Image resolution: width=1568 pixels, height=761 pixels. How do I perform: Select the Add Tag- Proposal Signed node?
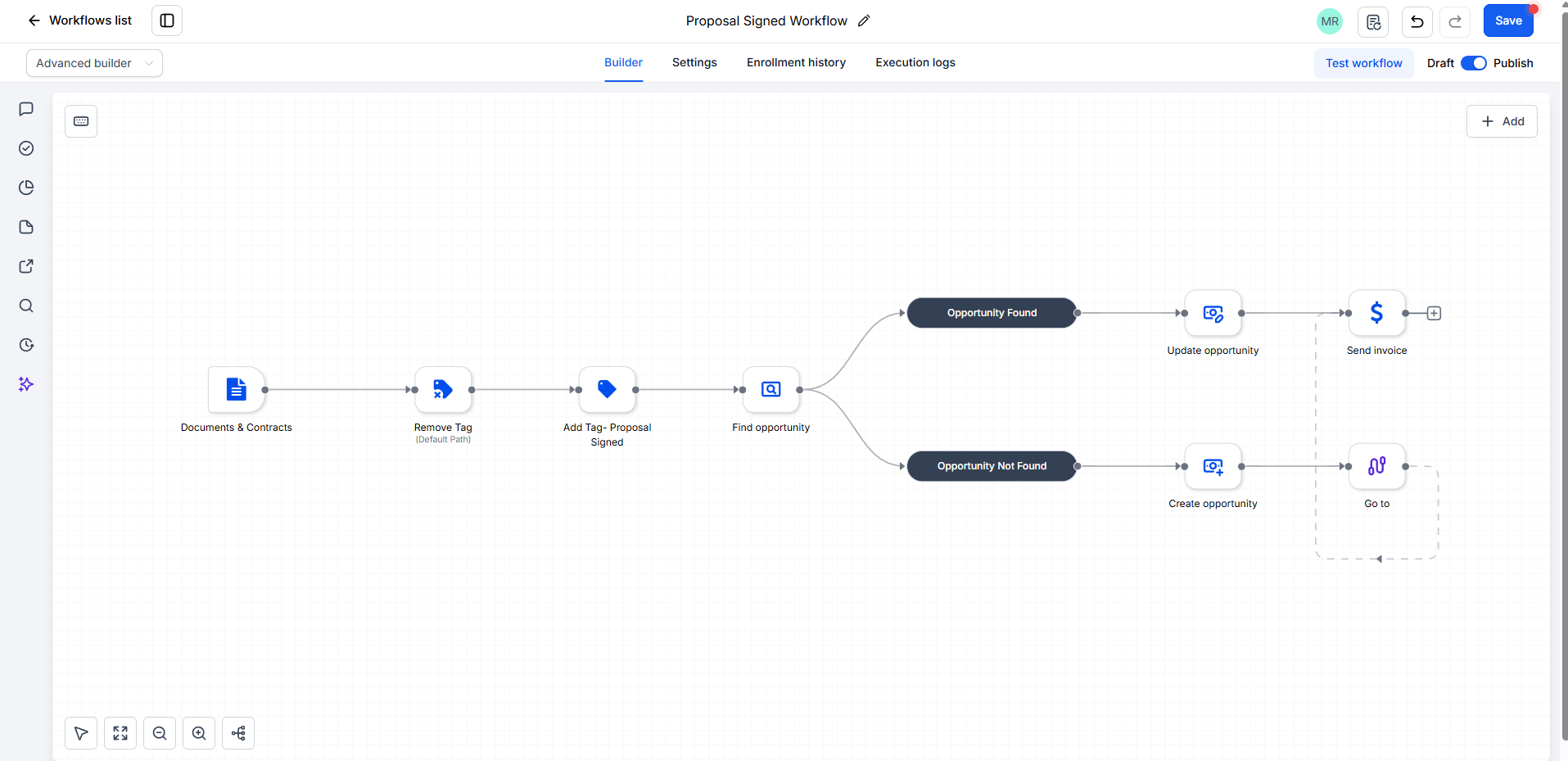(x=607, y=389)
